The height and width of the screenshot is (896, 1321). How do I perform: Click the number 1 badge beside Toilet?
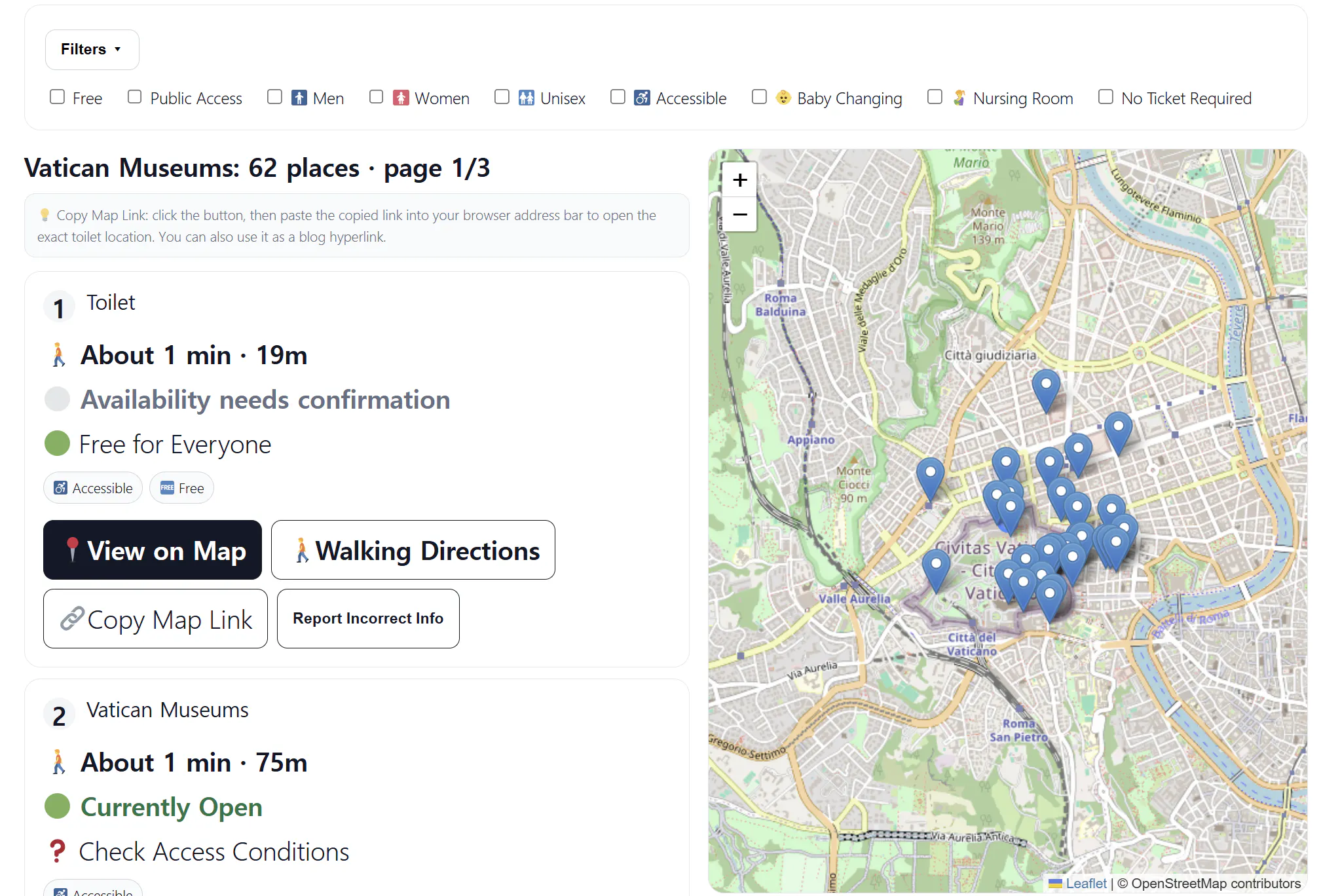pyautogui.click(x=59, y=308)
